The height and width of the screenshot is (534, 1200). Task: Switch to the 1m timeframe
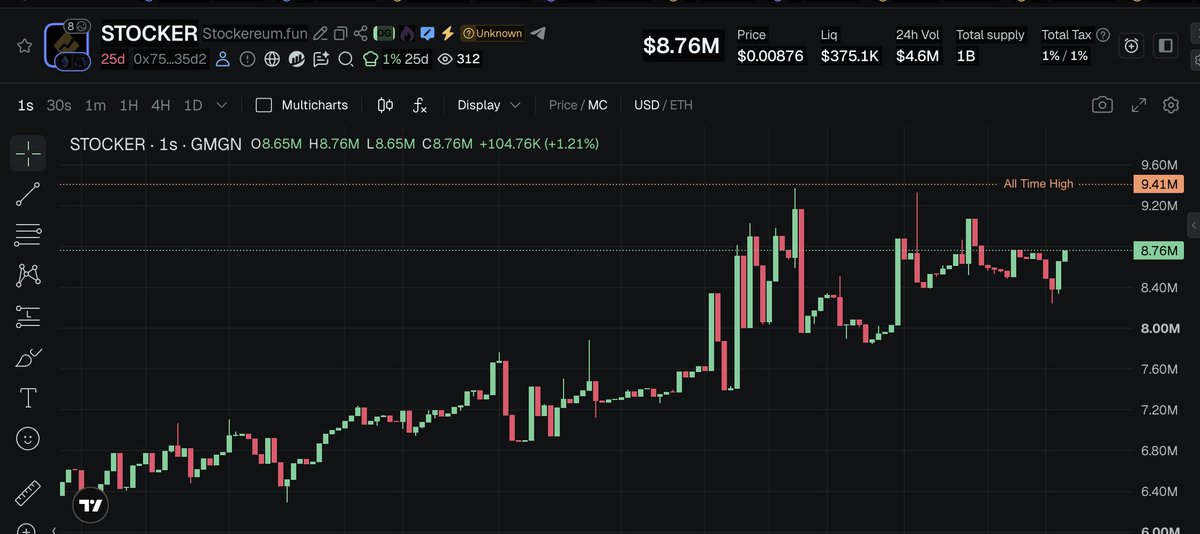95,105
